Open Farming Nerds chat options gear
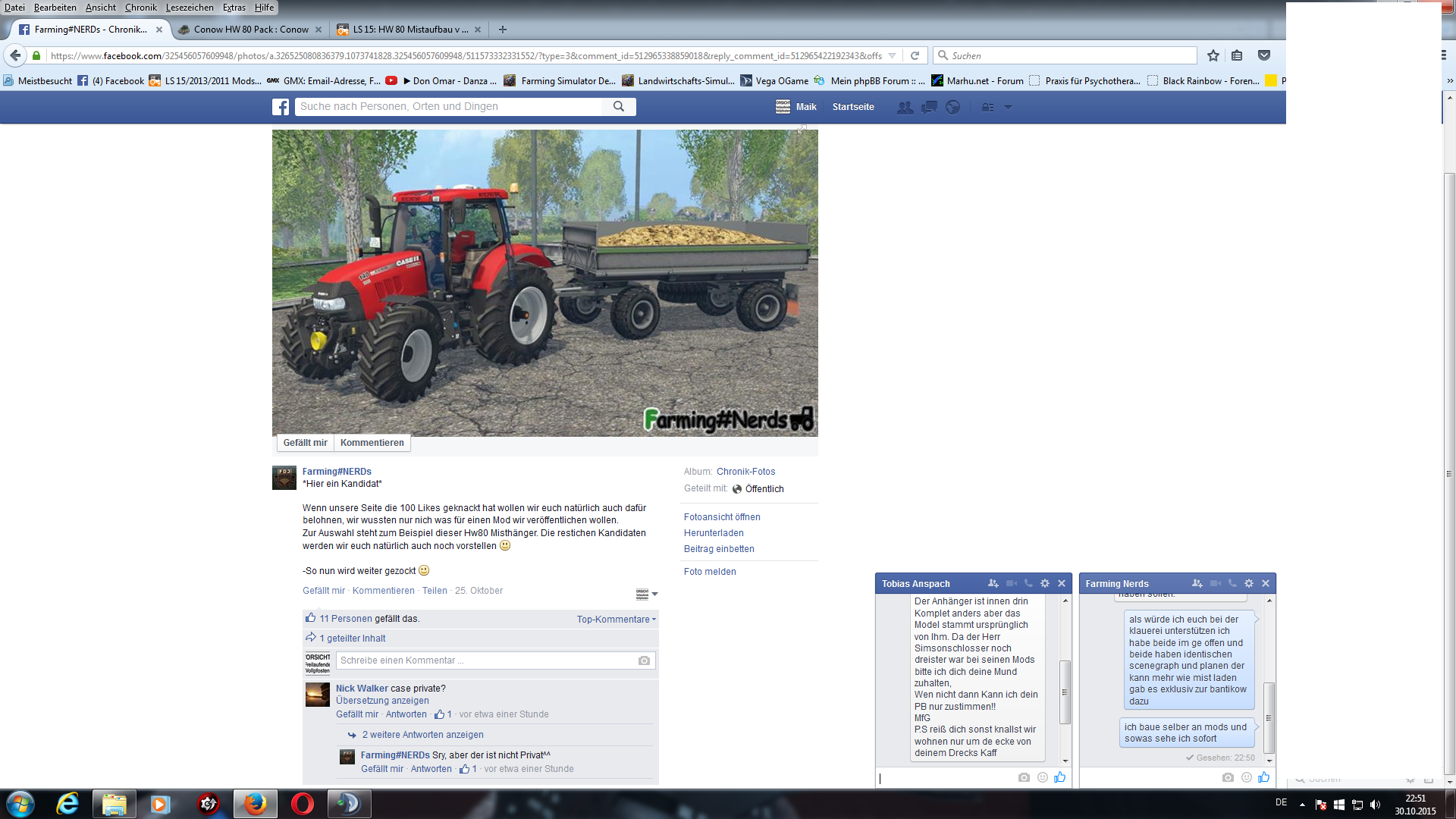 (x=1249, y=583)
